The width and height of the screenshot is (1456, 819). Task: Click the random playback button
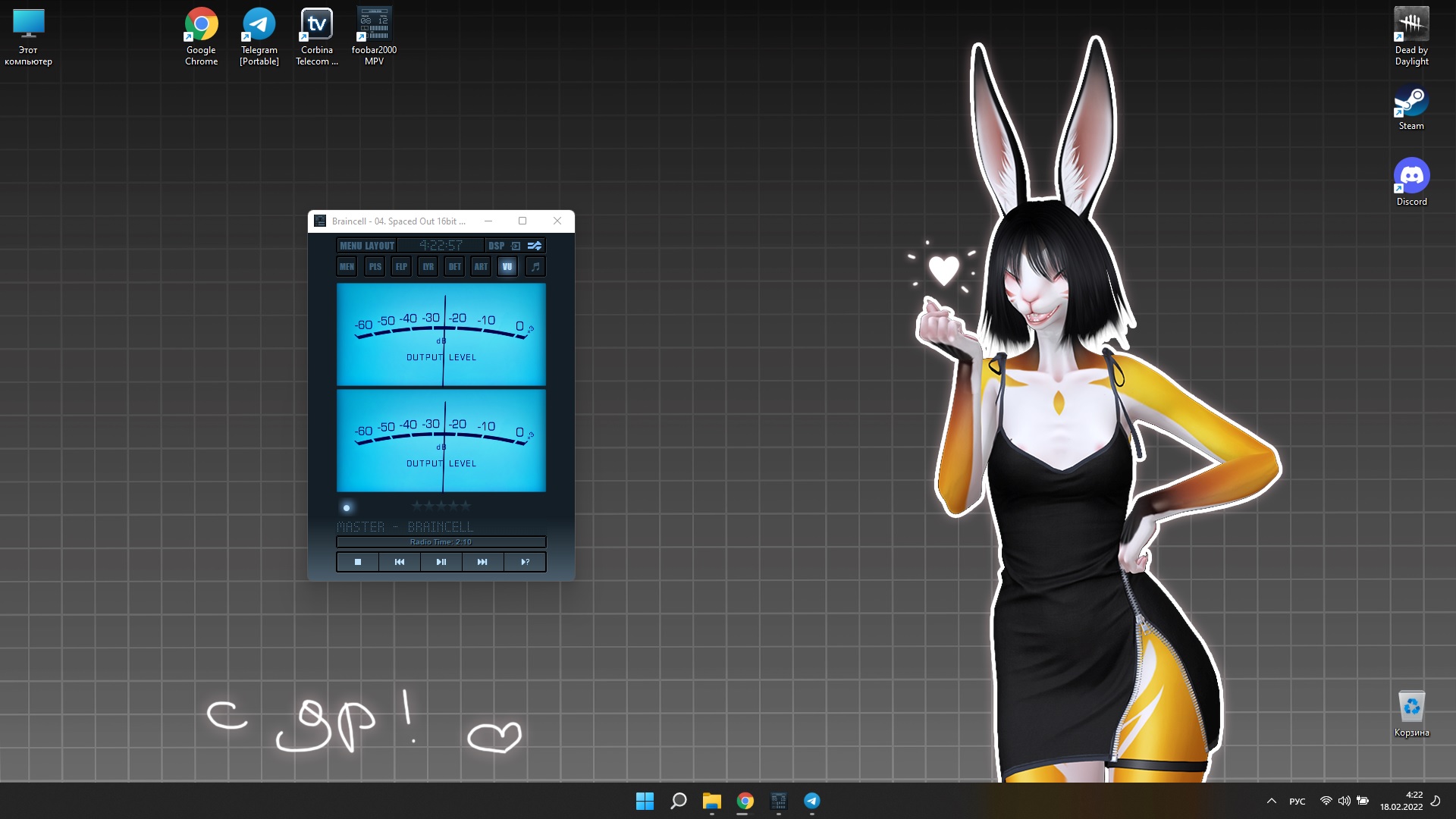coord(525,562)
